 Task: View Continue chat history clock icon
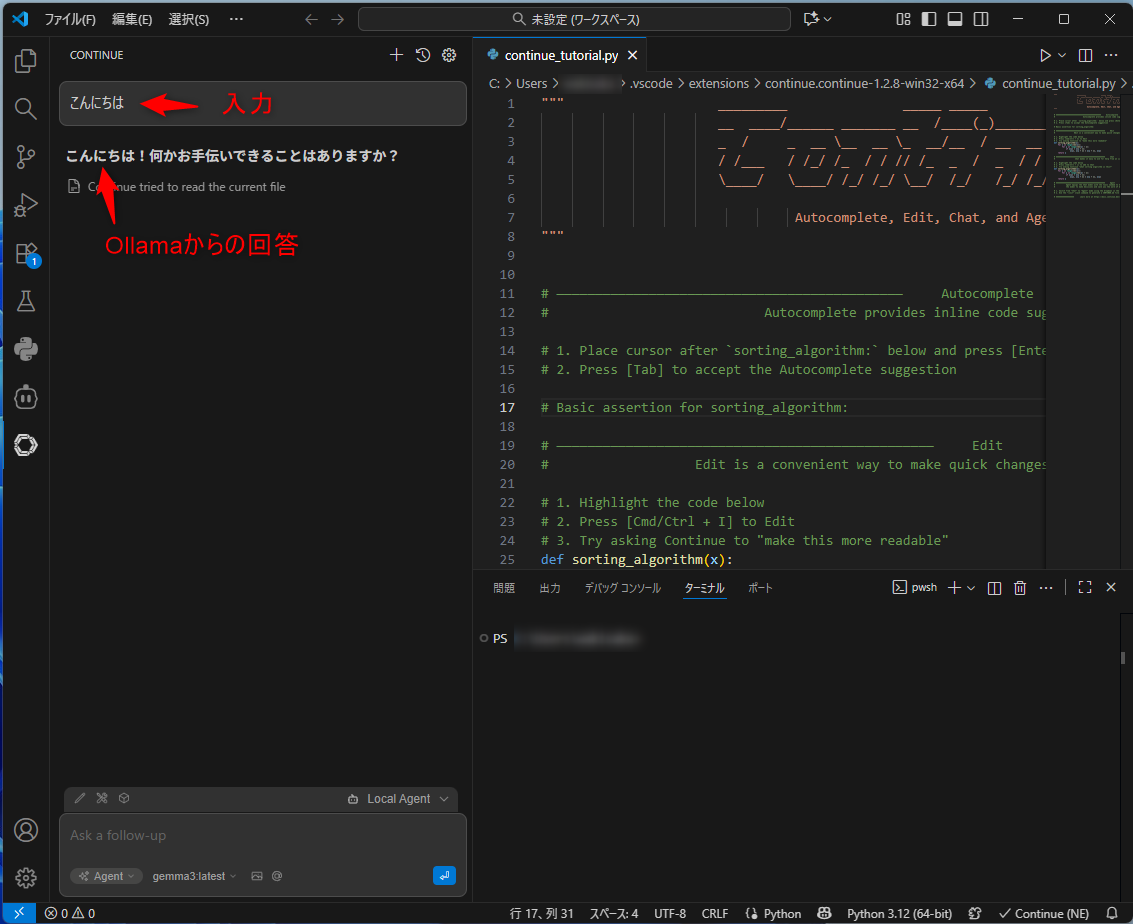point(423,55)
